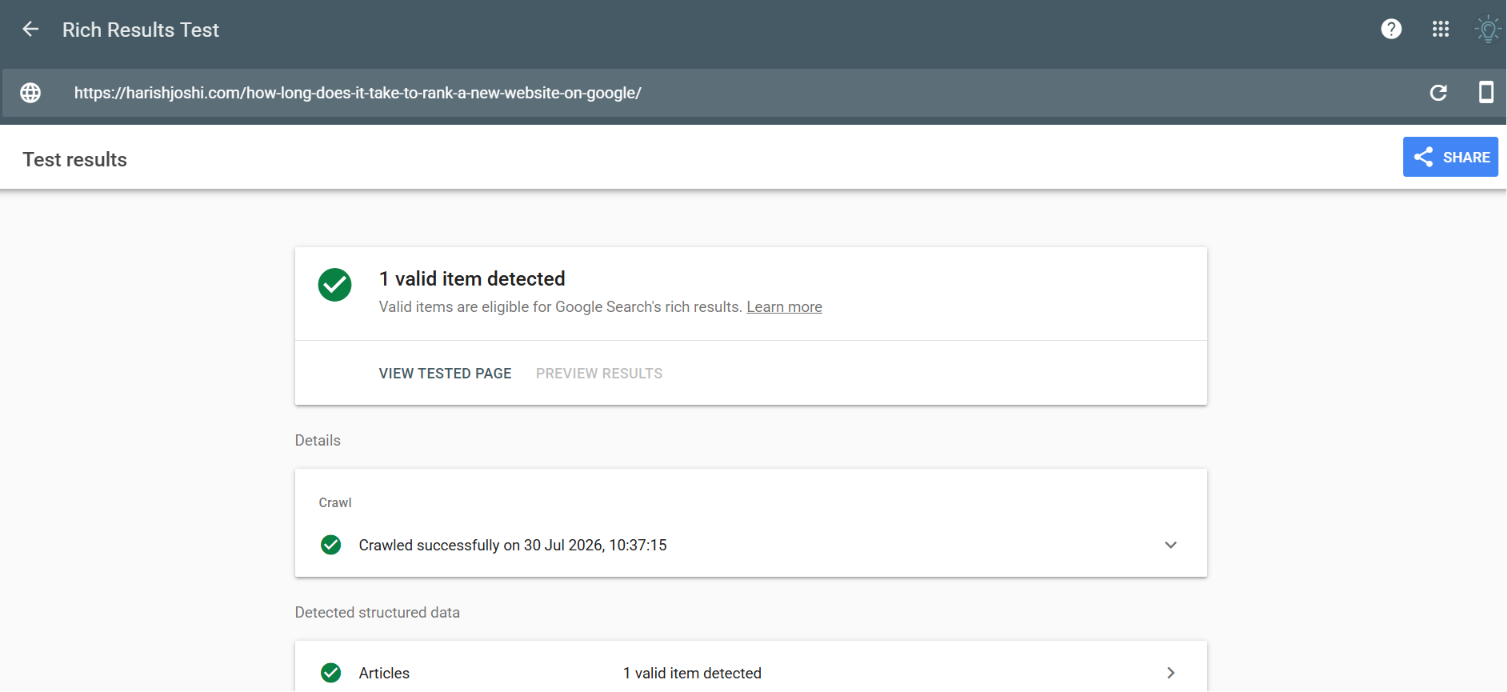Click the Rich Results Test title
The height and width of the screenshot is (692, 1507).
click(141, 30)
